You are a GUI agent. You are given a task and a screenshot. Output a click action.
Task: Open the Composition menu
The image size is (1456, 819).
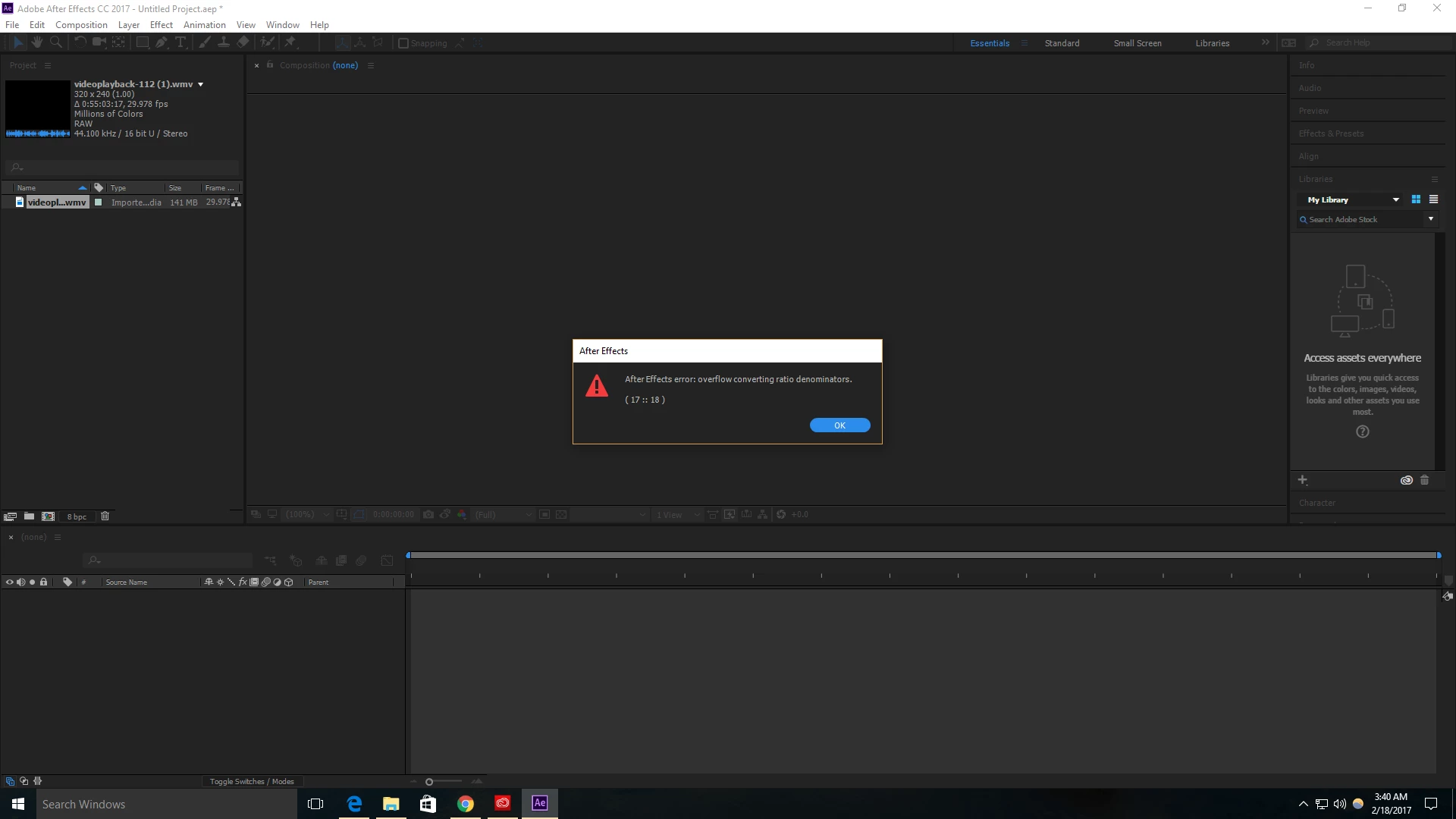(81, 24)
